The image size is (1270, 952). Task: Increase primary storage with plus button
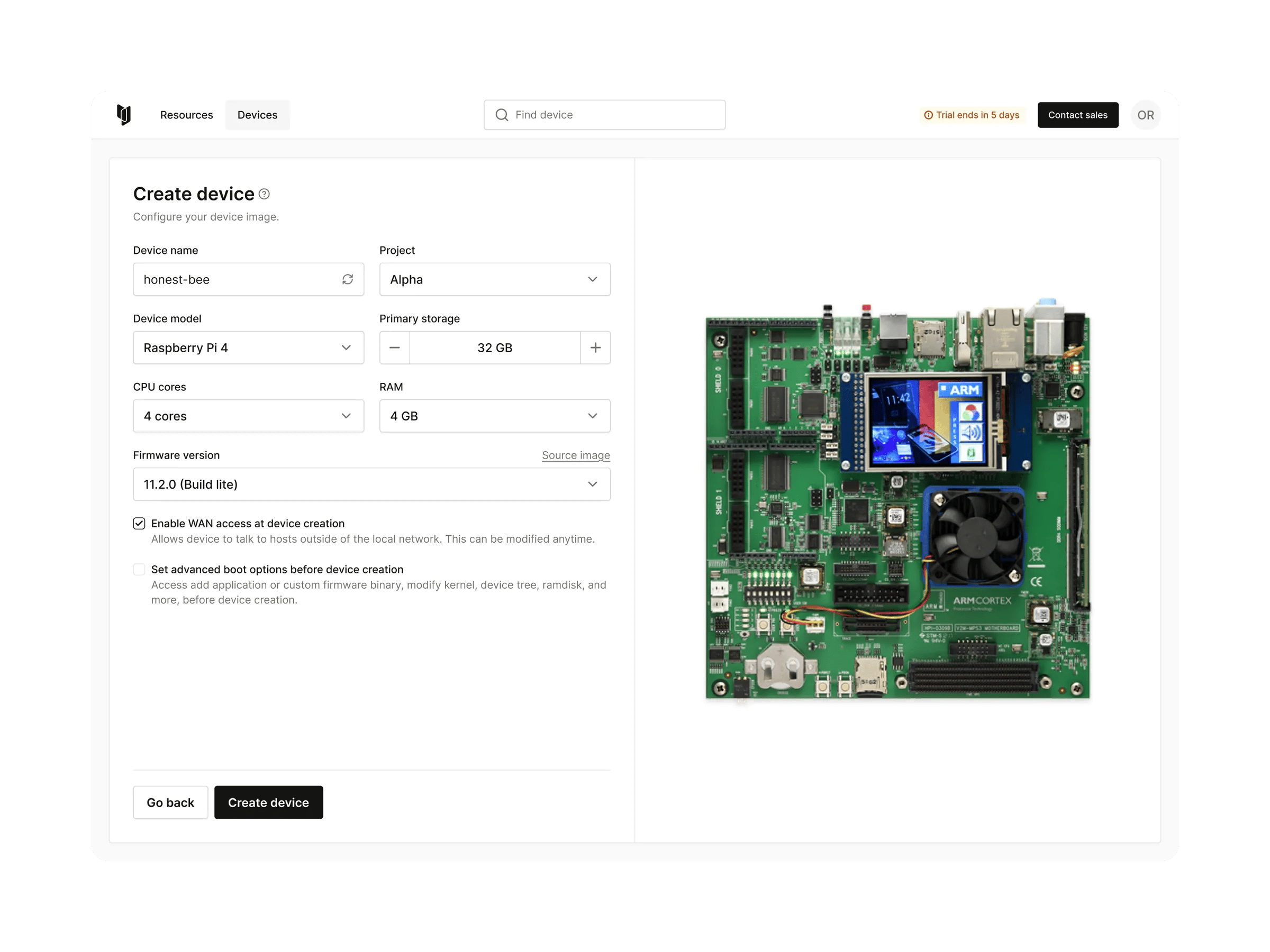595,348
